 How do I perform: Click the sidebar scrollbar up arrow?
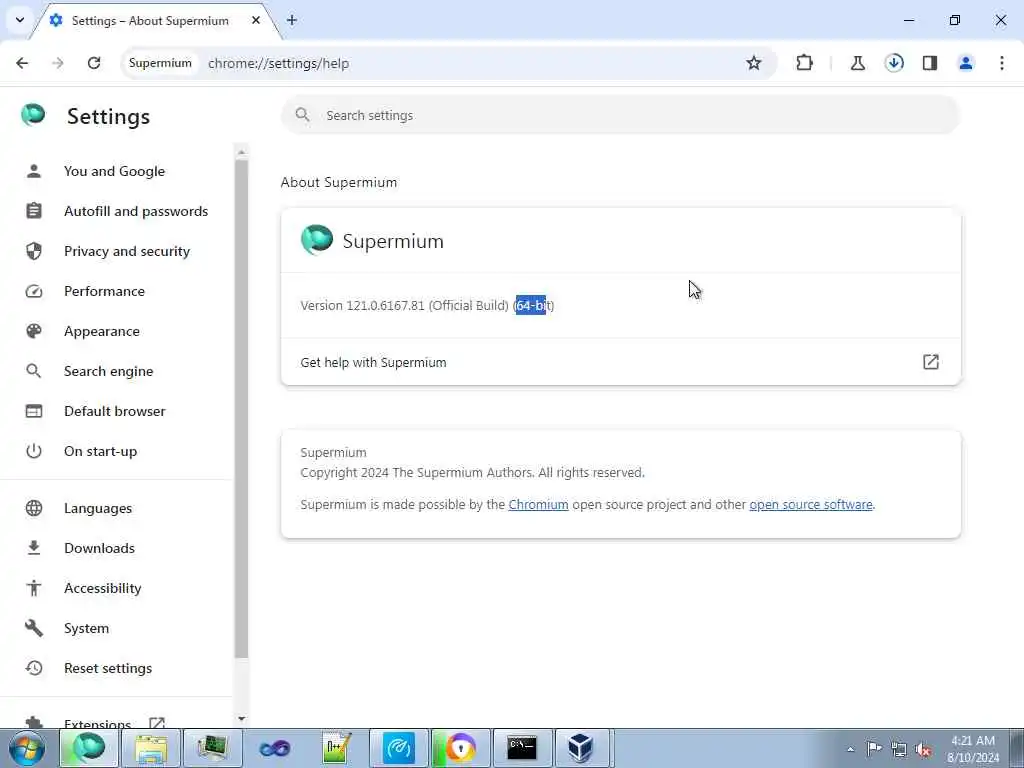click(242, 152)
